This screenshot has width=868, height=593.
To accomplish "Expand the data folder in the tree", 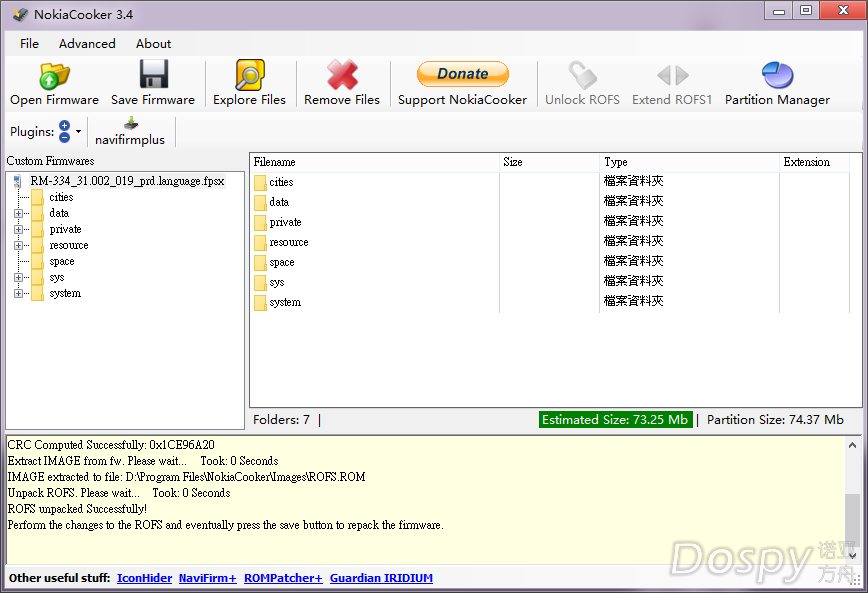I will click(18, 214).
